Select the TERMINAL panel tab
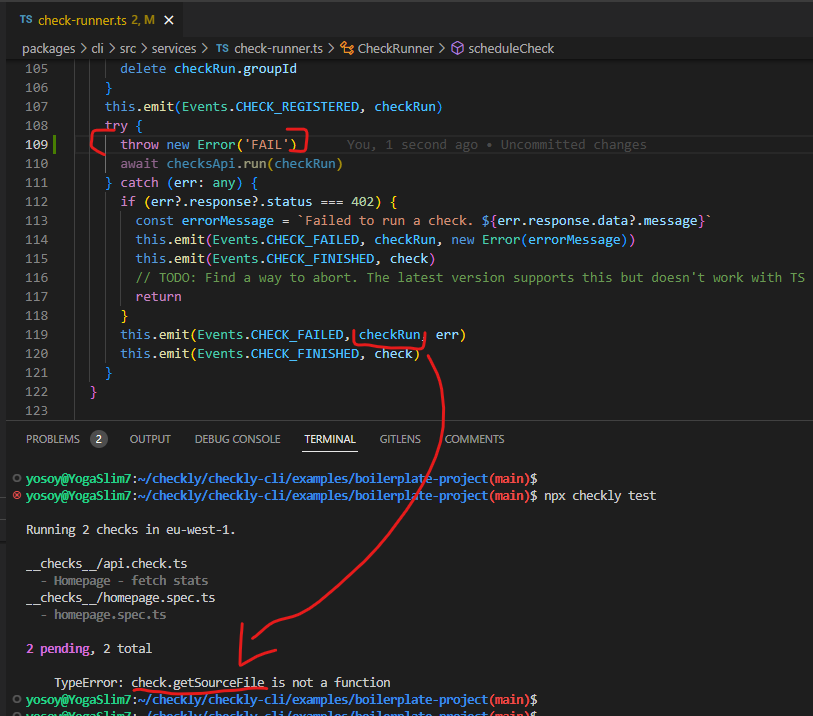Viewport: 813px width, 716px height. (330, 439)
